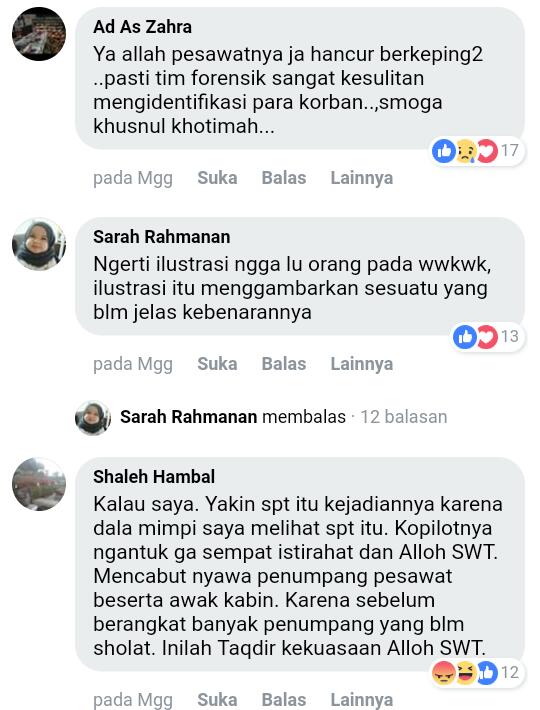Open Lainnya menu under Ad As Zahra's comment
The width and height of the screenshot is (540, 710).
[362, 178]
